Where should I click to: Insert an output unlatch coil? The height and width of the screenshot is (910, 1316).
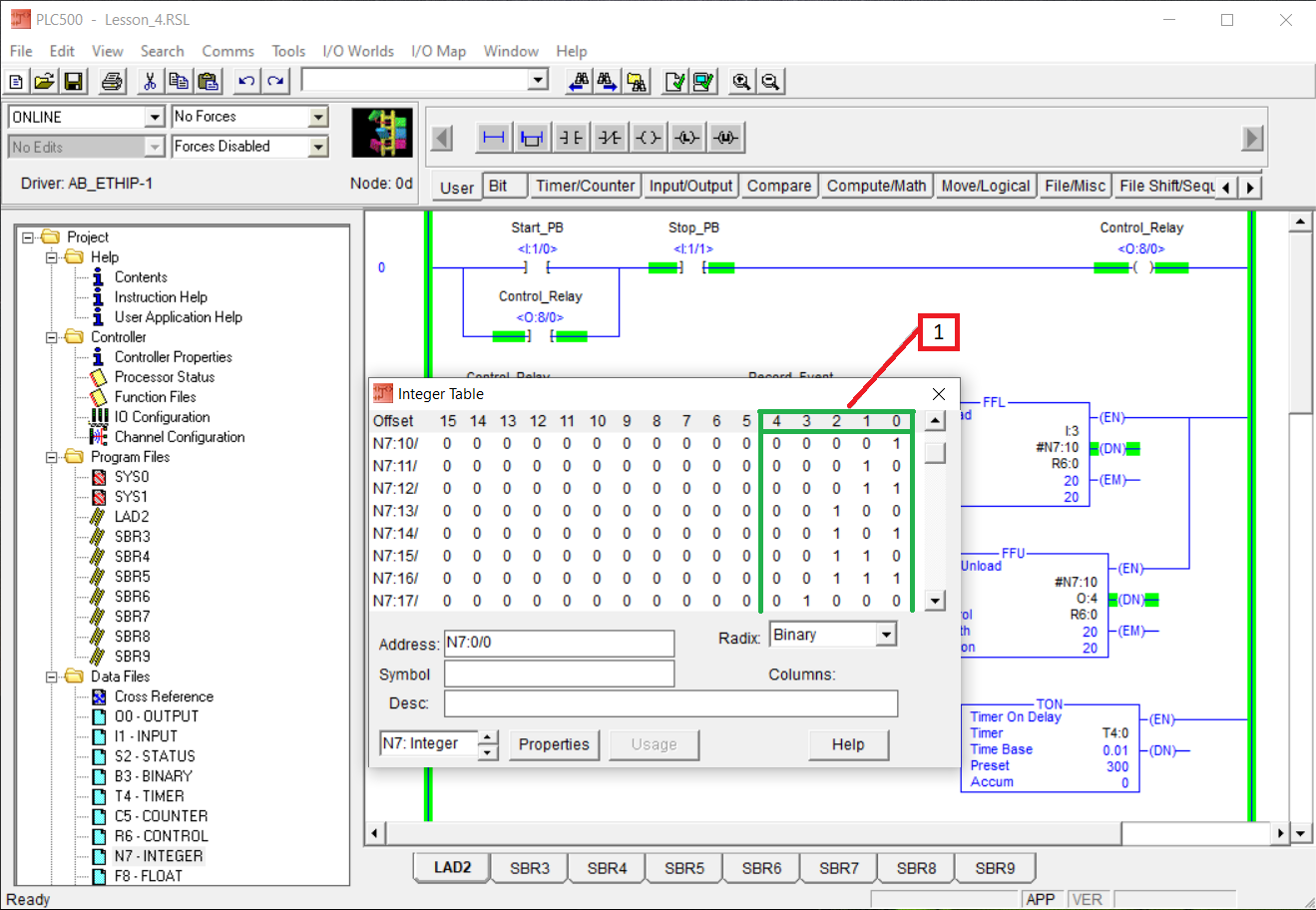(726, 138)
